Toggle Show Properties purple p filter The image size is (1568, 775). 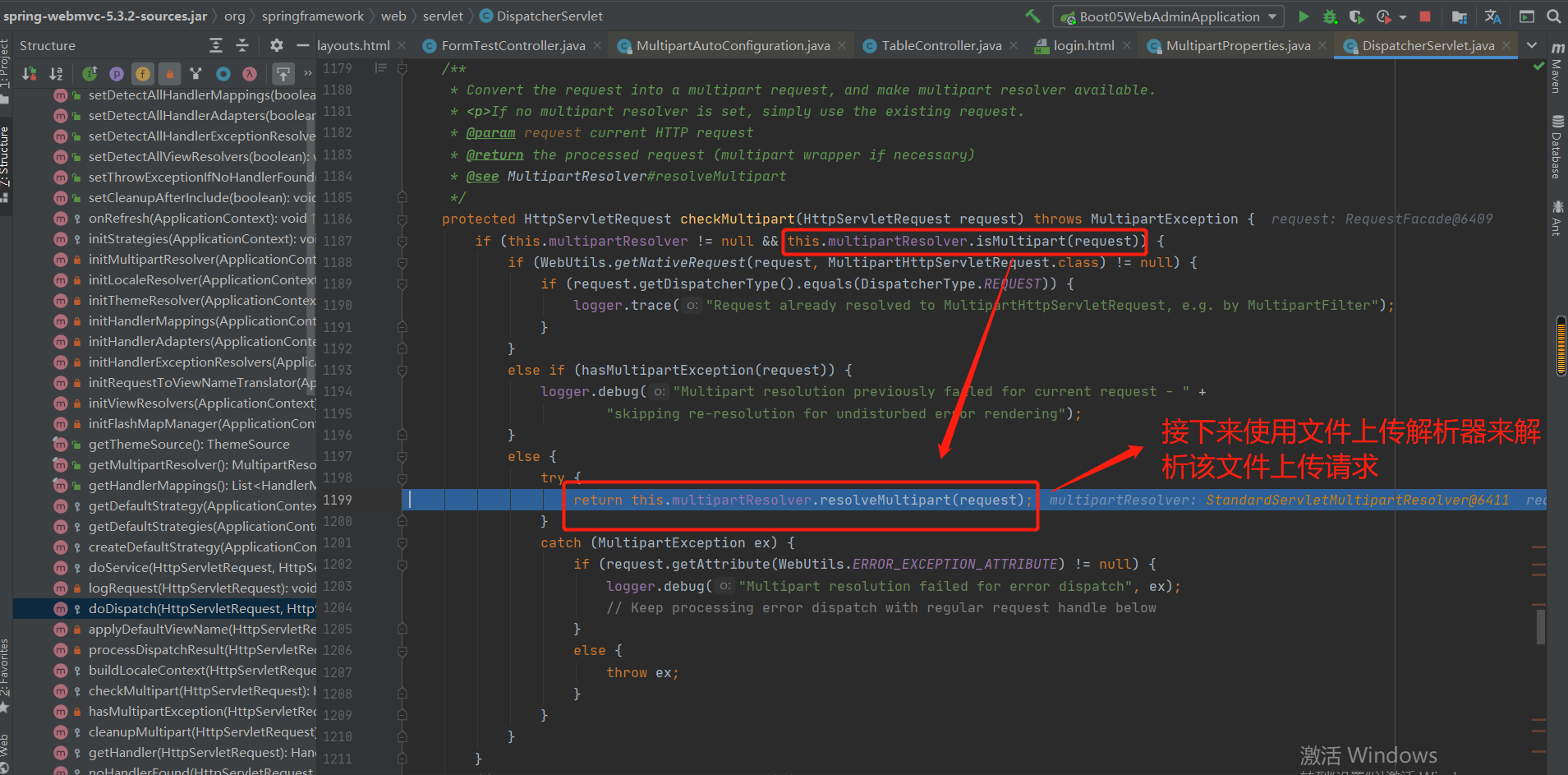click(x=117, y=74)
